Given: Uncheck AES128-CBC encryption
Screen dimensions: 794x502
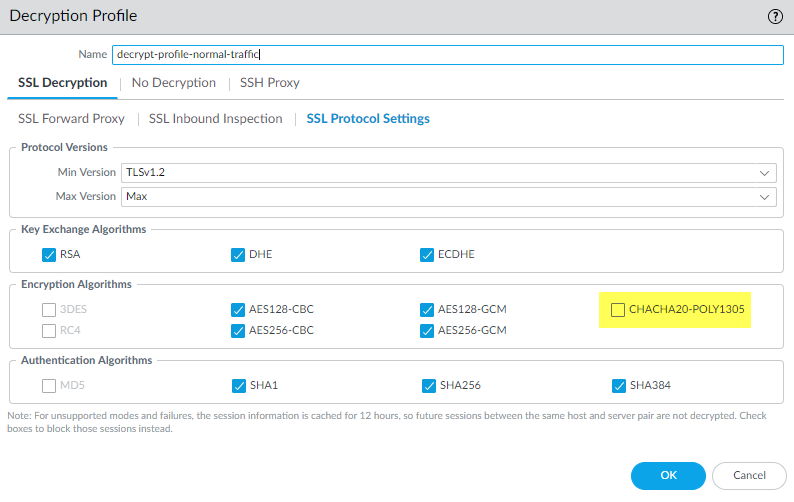Looking at the screenshot, I should click(238, 310).
